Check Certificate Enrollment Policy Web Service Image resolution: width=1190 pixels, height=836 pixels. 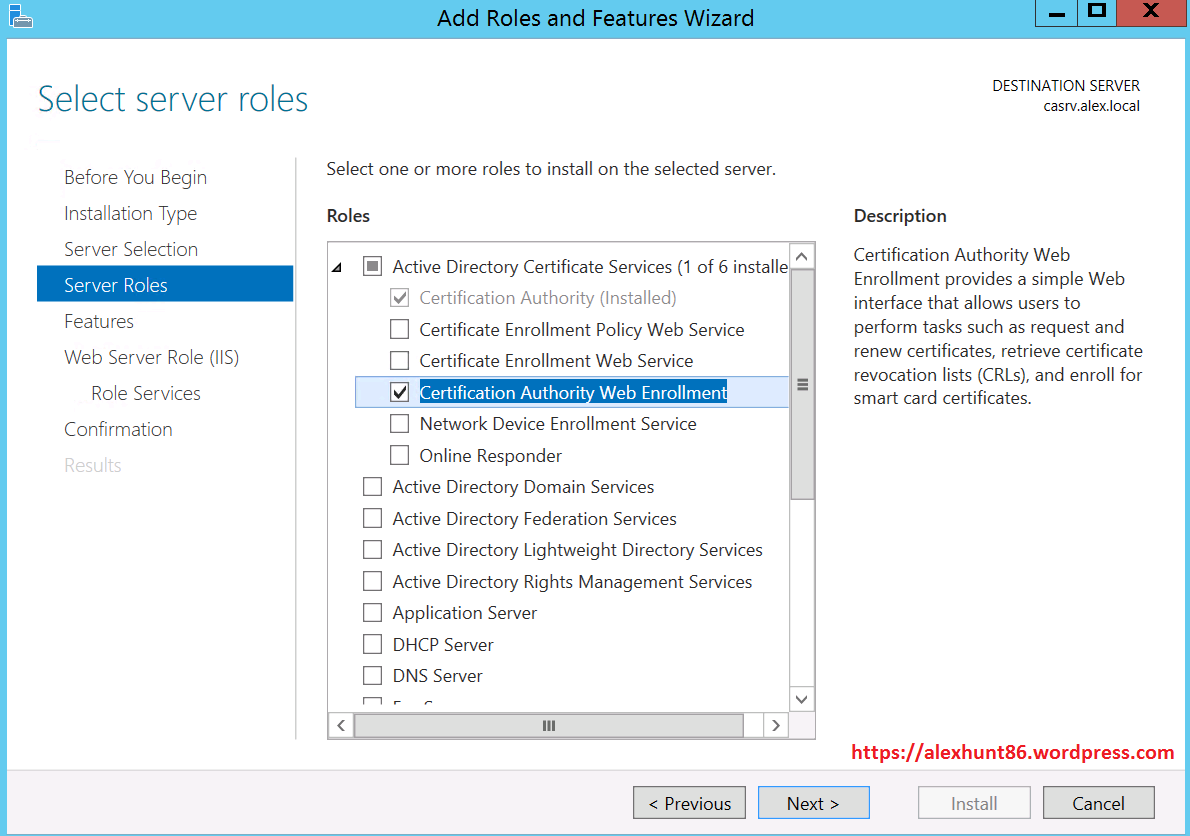400,330
